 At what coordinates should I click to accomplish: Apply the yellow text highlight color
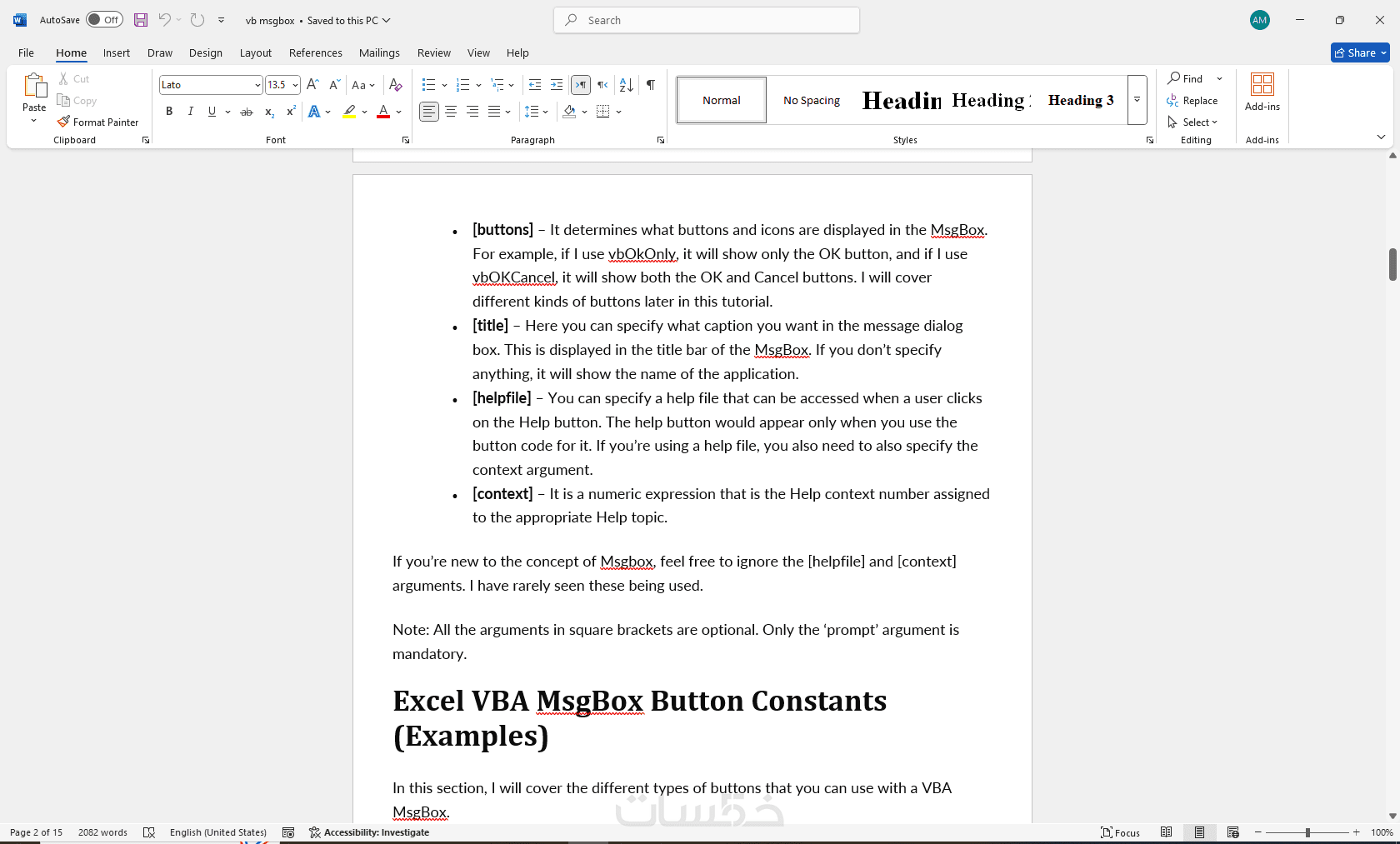tap(350, 112)
